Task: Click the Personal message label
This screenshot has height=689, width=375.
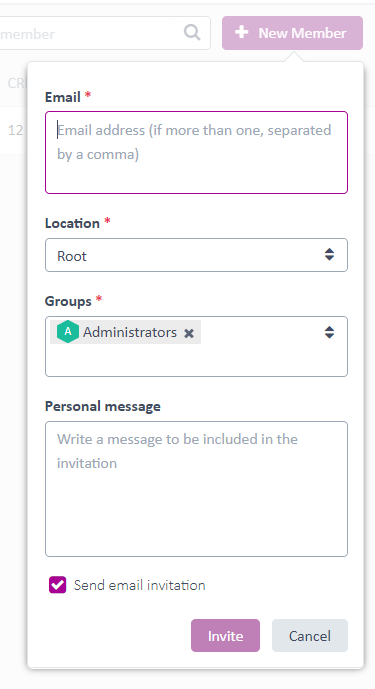Action: 102,406
